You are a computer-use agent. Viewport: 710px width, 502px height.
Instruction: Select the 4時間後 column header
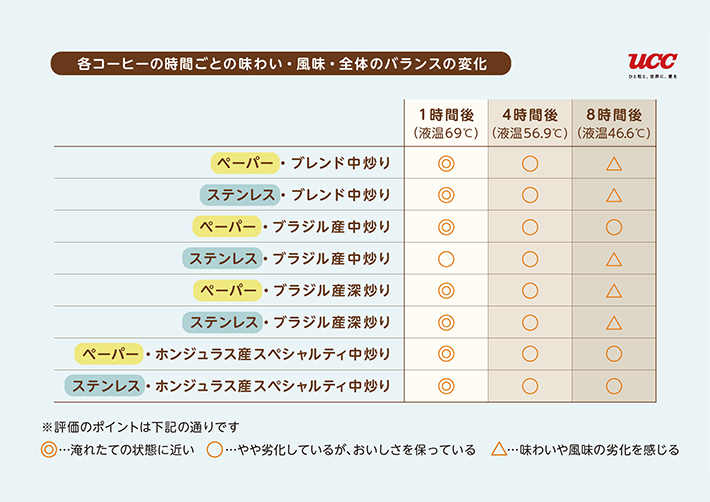click(530, 123)
